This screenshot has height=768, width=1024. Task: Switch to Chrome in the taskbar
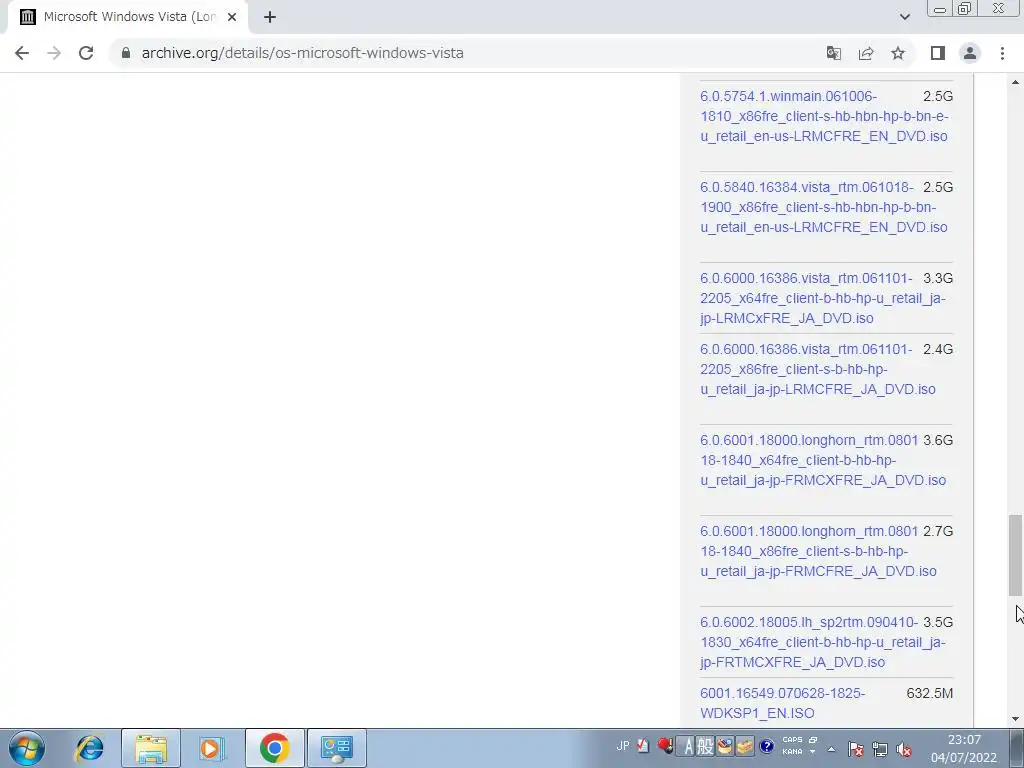pyautogui.click(x=274, y=748)
